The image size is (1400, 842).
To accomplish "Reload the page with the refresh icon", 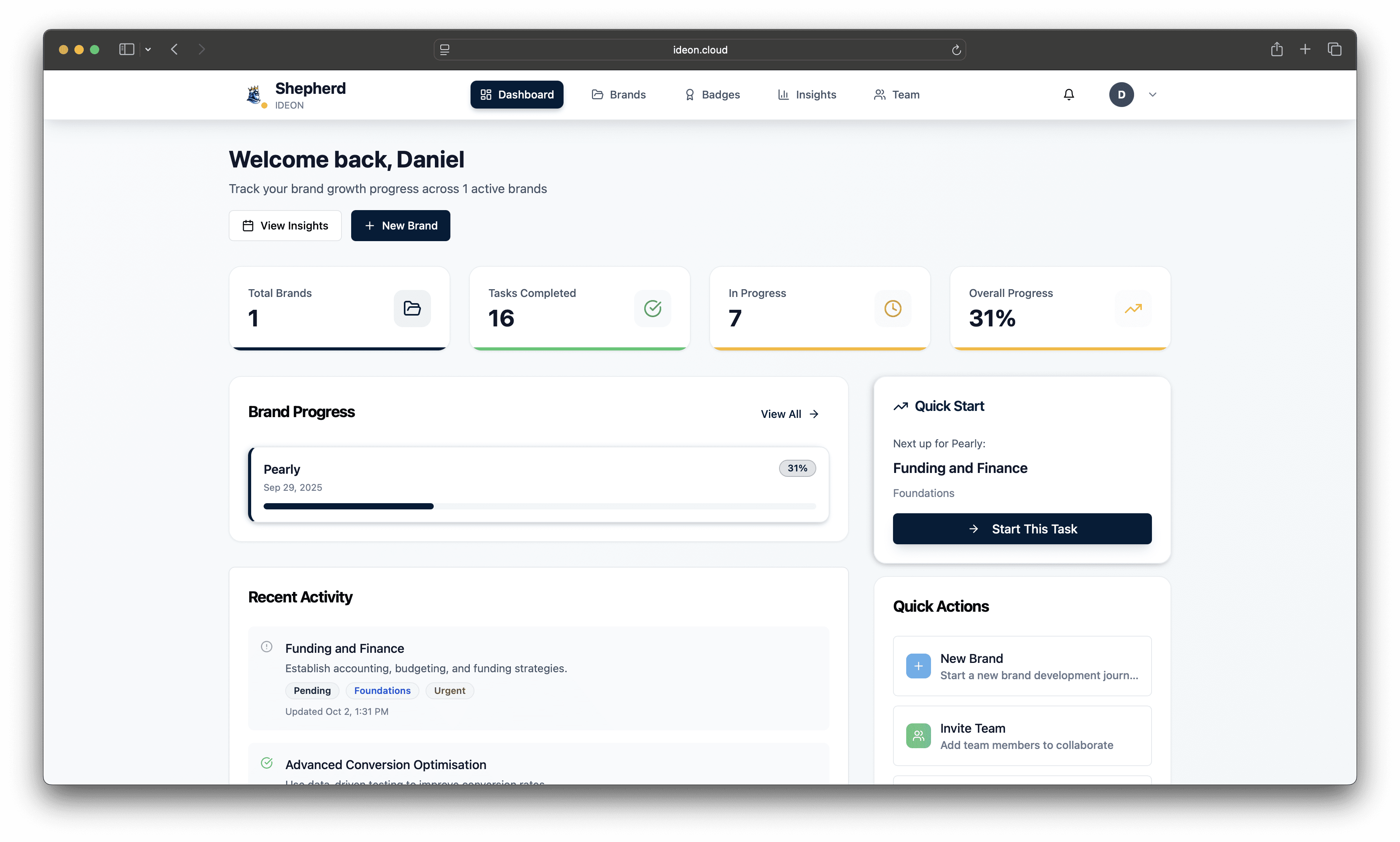I will pos(956,50).
